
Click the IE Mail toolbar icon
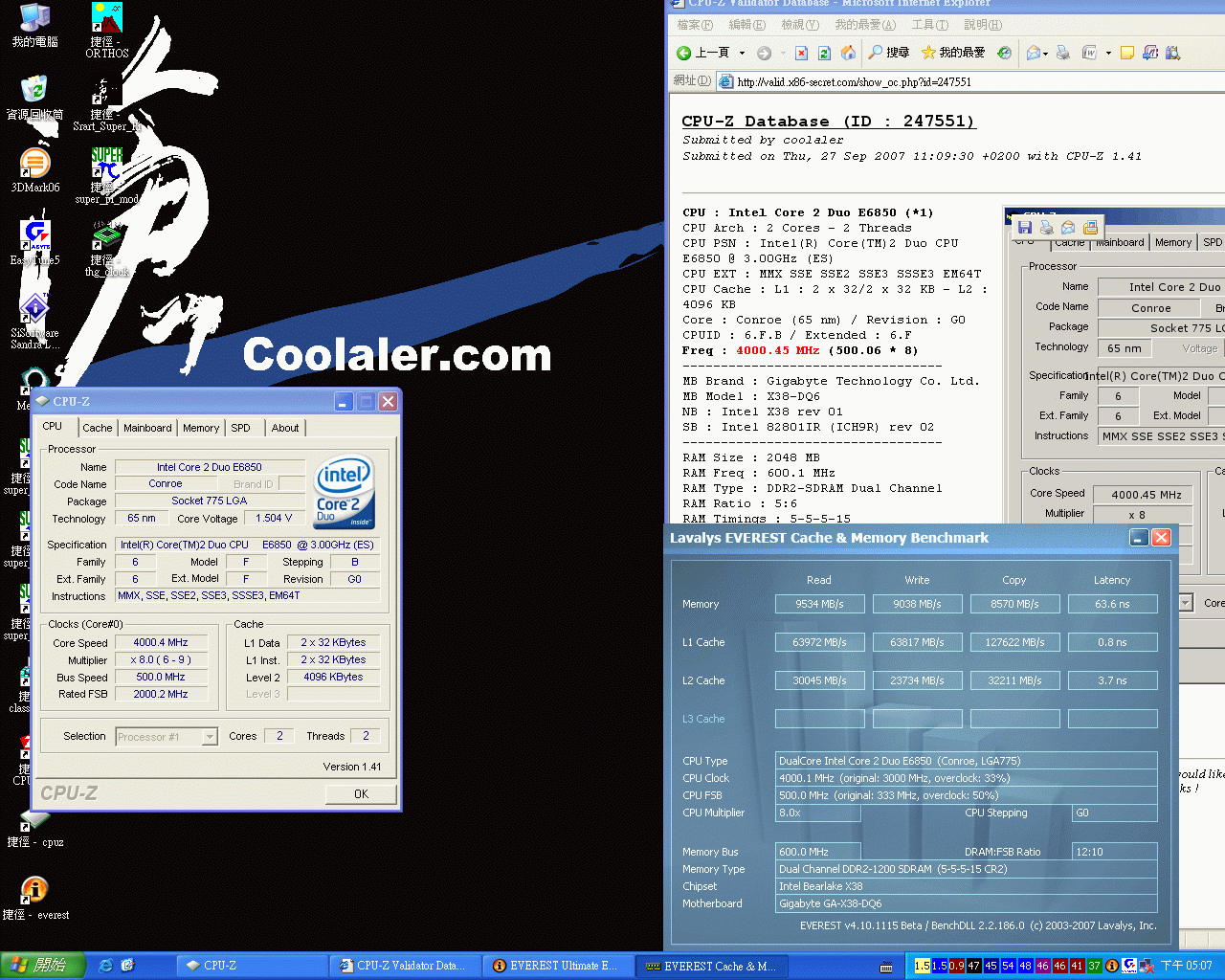click(1034, 53)
